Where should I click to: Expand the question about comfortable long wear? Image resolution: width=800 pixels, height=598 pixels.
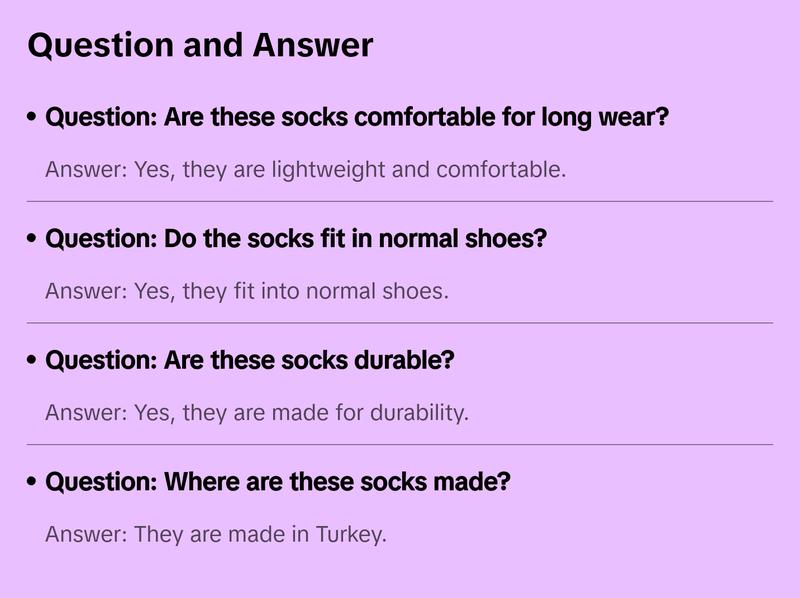pos(357,118)
